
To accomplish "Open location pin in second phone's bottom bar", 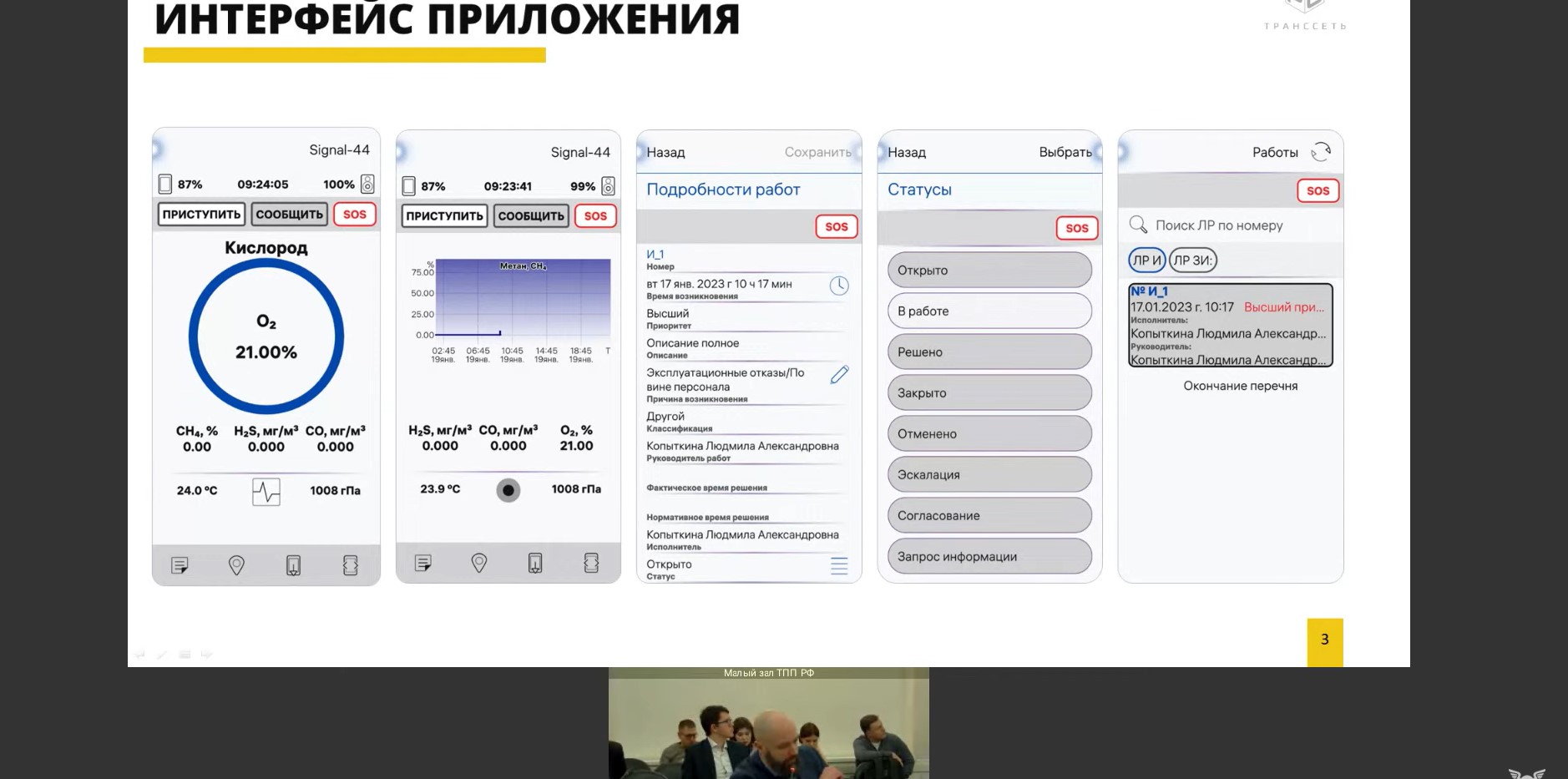I will [x=479, y=564].
